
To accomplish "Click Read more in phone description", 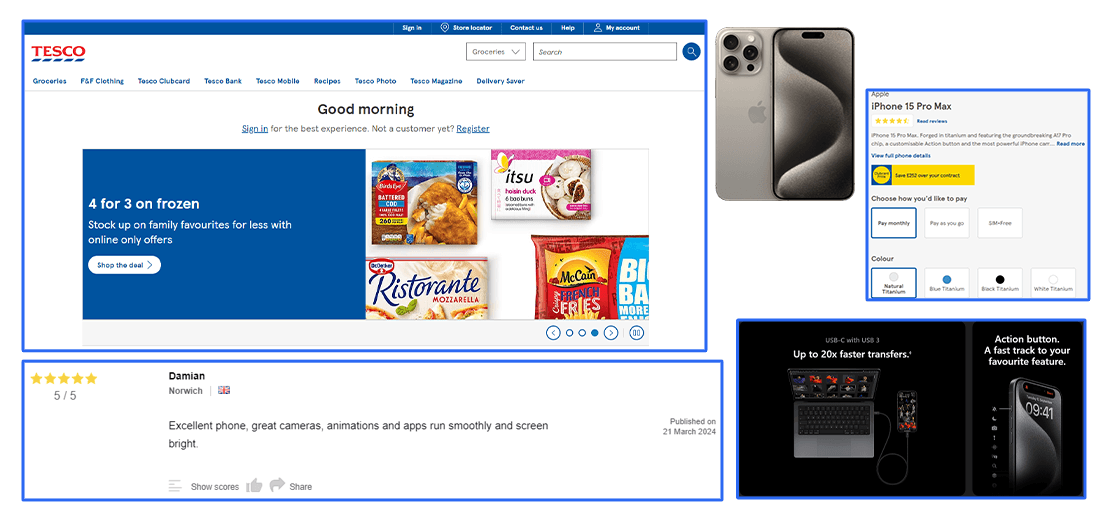I will pyautogui.click(x=1070, y=144).
